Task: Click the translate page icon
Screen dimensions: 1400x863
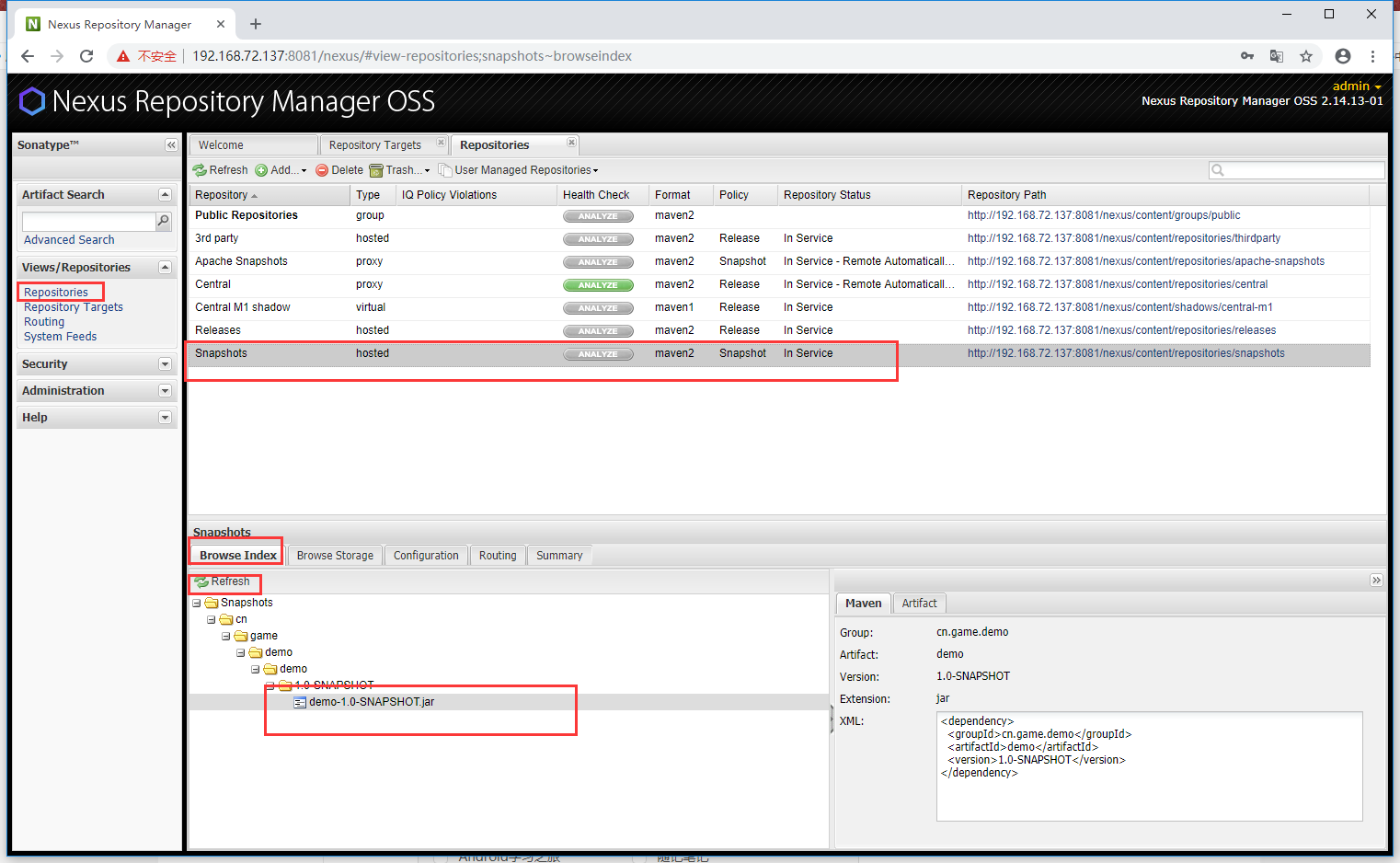Action: click(1277, 56)
